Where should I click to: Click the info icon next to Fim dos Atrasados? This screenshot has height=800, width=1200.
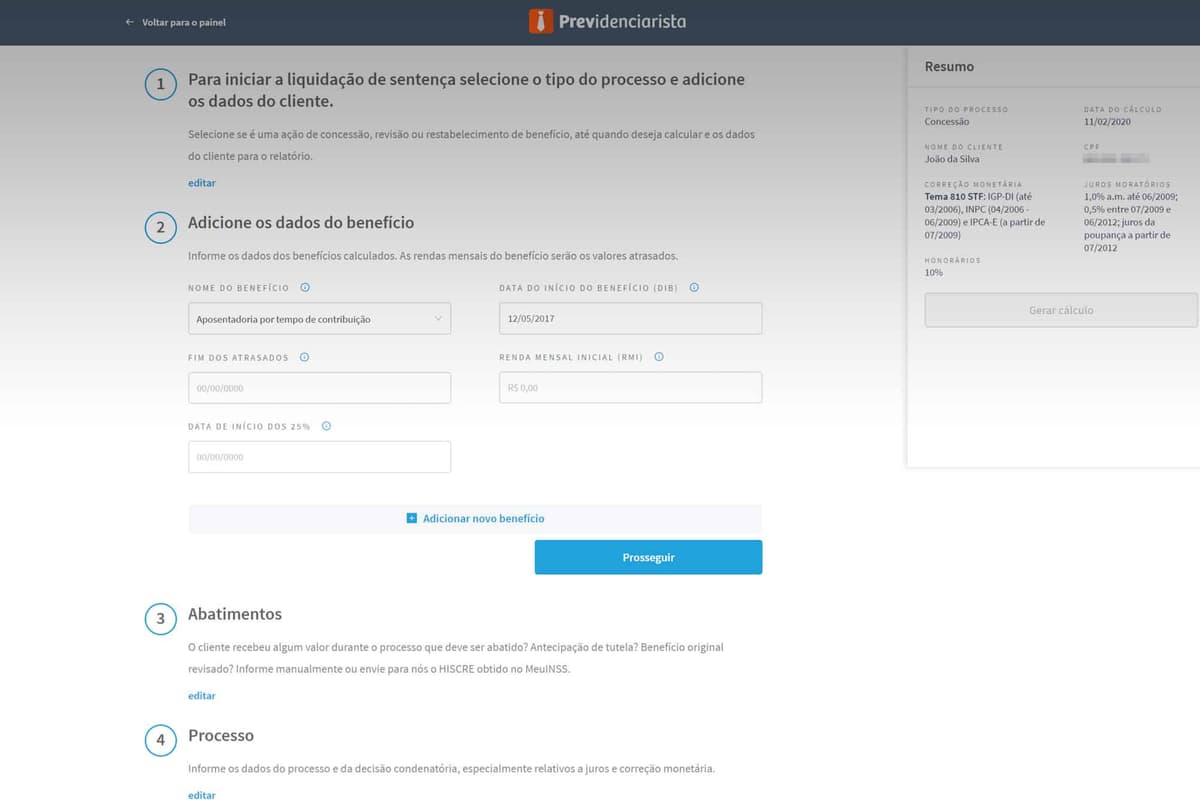[x=303, y=356]
